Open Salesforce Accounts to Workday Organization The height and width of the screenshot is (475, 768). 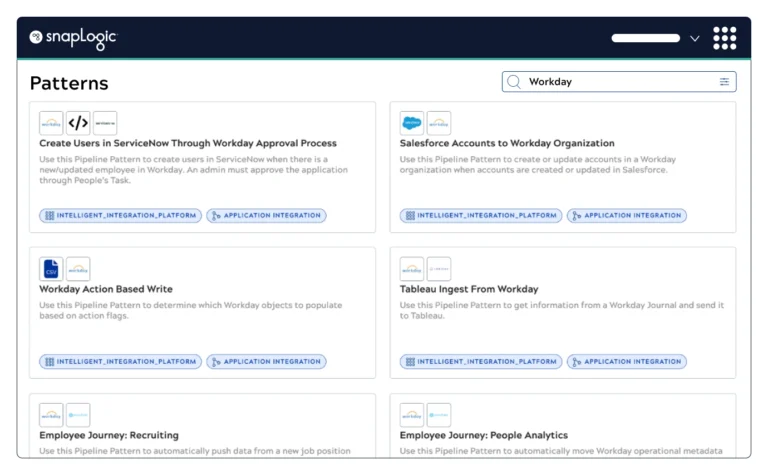[507, 143]
